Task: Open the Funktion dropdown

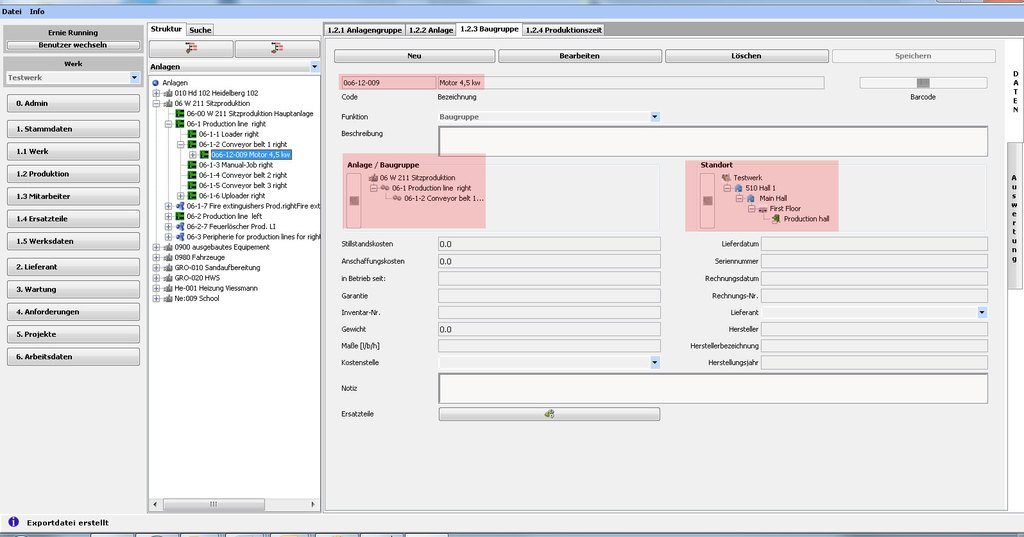Action: coord(654,117)
